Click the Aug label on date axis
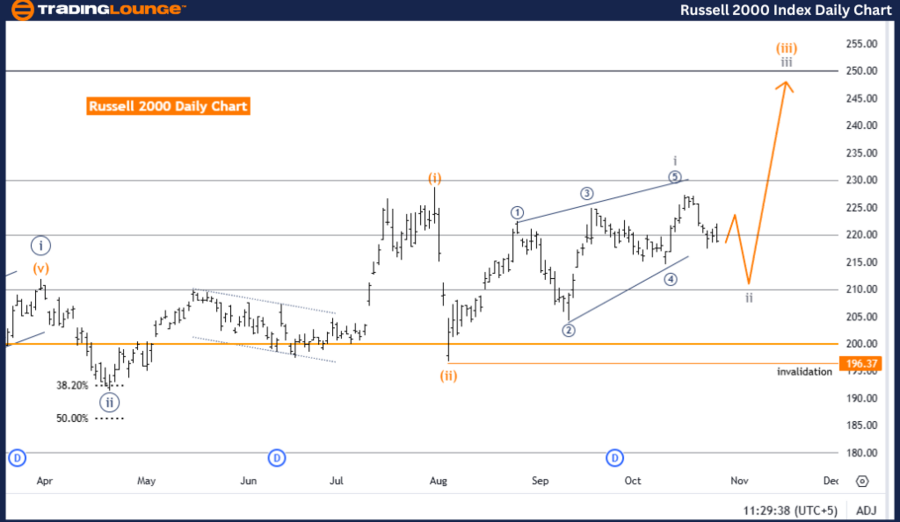Image resolution: width=900 pixels, height=522 pixels. [438, 481]
